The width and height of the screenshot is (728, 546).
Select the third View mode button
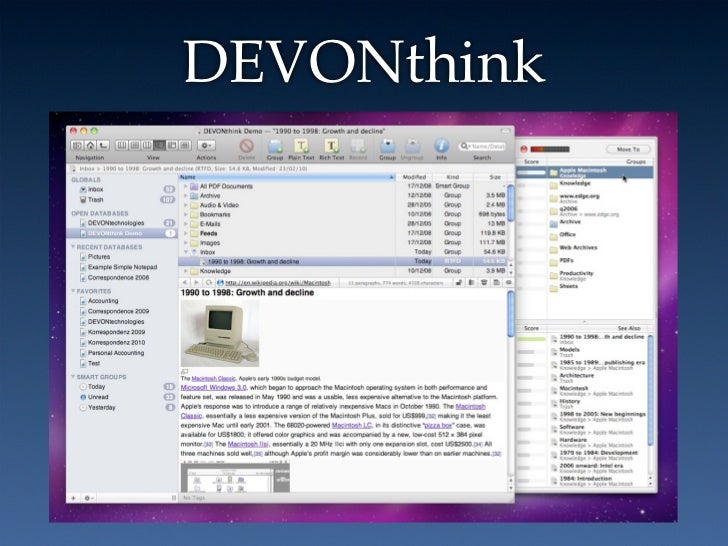click(147, 145)
